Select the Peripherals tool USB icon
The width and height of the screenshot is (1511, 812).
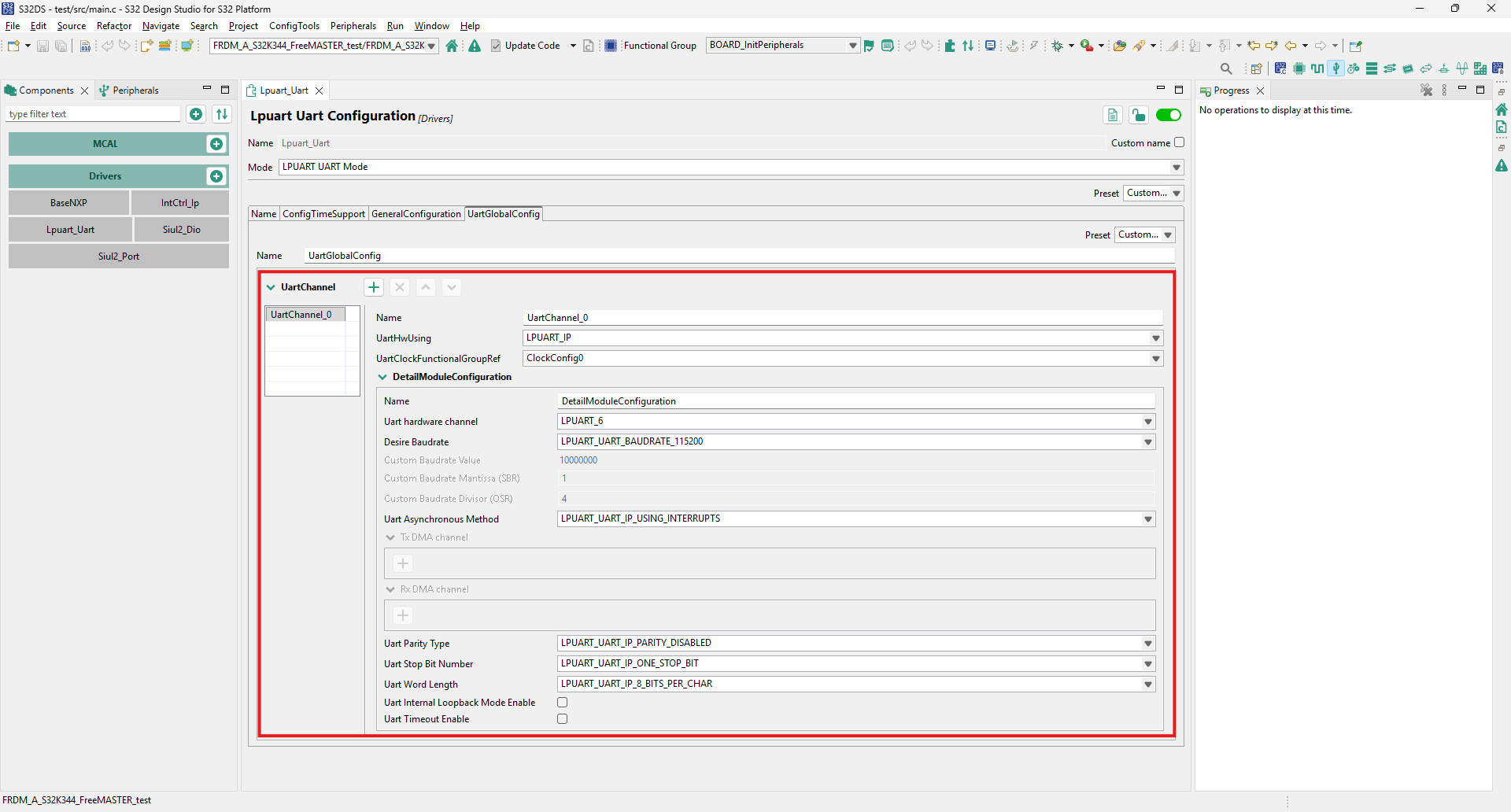tap(1336, 68)
